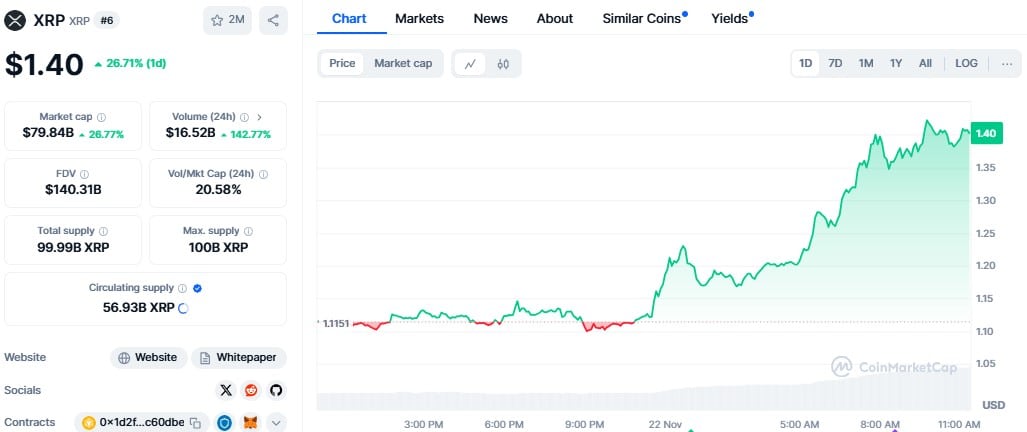Image resolution: width=1027 pixels, height=432 pixels.
Task: Click the 56.93B XRP circulating supply
Action: pyautogui.click(x=140, y=308)
